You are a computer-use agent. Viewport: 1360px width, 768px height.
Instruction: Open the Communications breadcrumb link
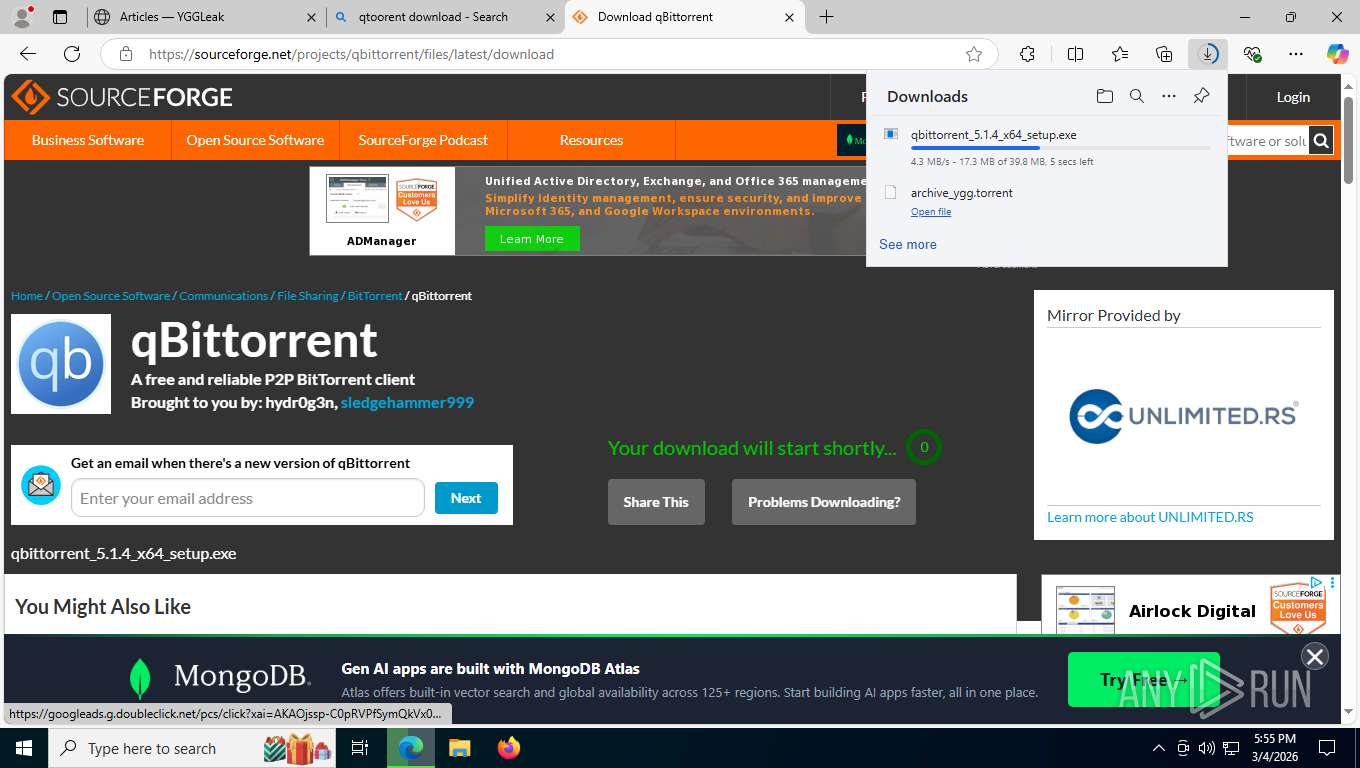[224, 296]
